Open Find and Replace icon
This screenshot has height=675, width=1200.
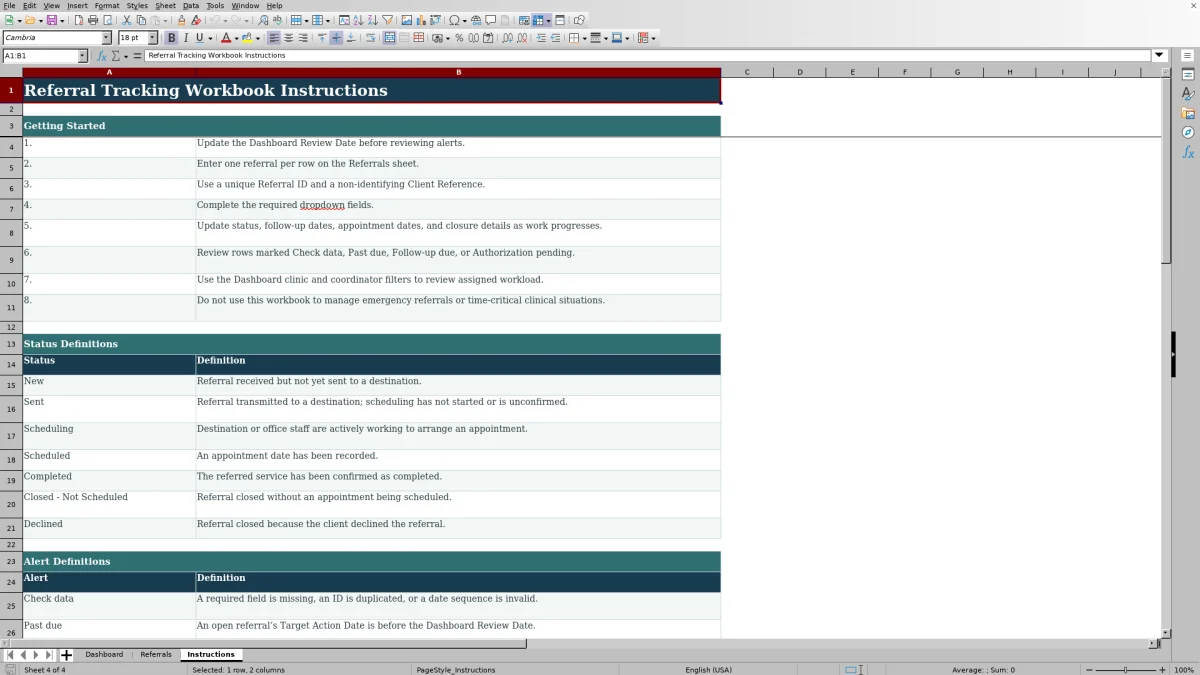[263, 20]
